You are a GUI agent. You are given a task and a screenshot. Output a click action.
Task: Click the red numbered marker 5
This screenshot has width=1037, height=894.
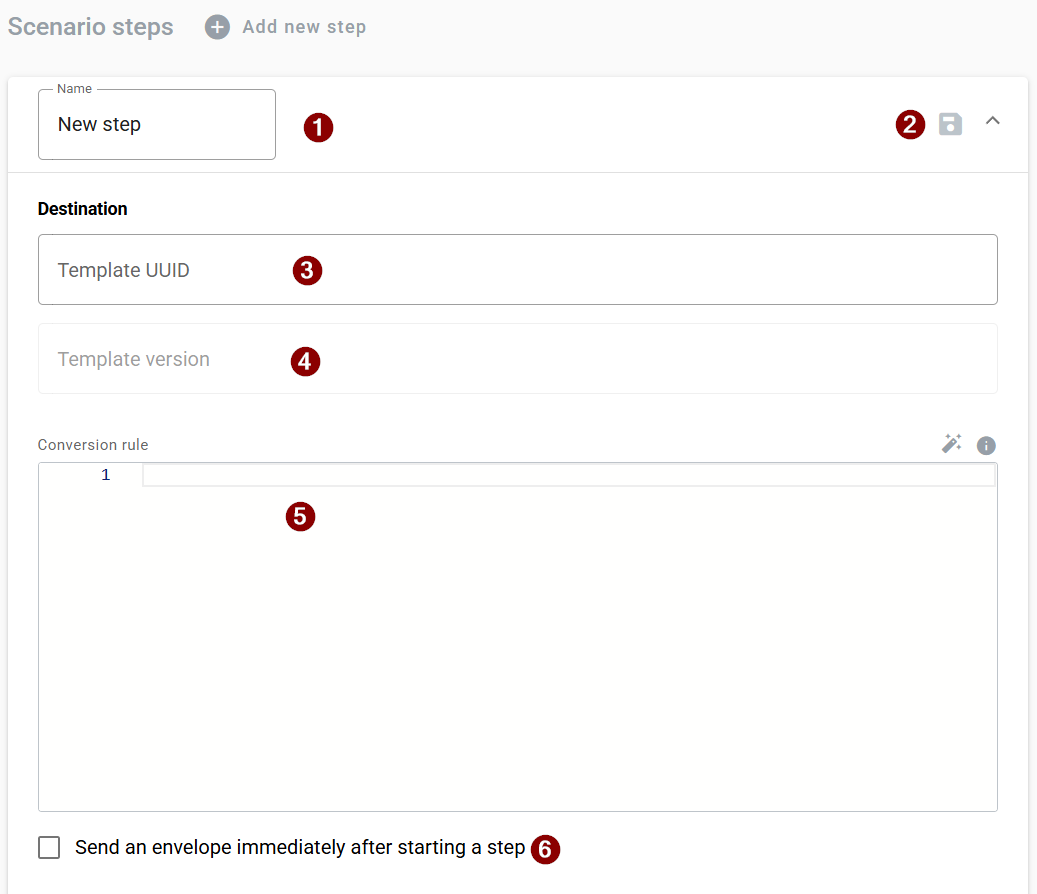click(x=300, y=516)
